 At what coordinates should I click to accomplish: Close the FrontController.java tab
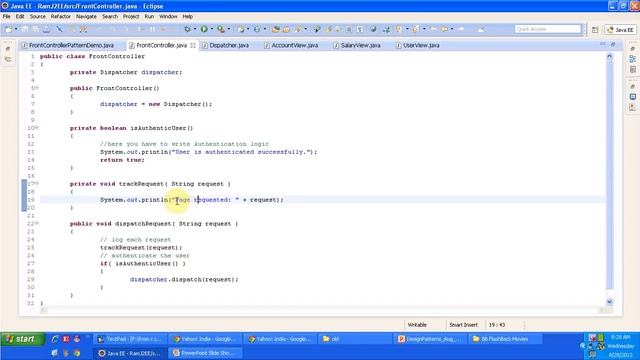click(193, 45)
